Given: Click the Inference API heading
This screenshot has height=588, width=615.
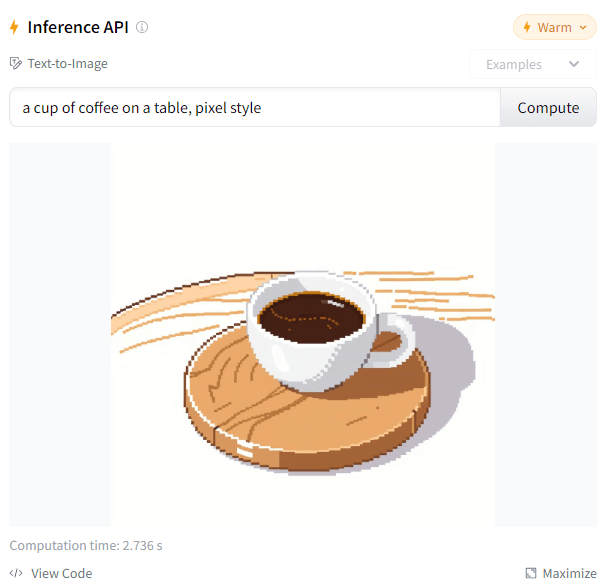Looking at the screenshot, I should pyautogui.click(x=79, y=28).
